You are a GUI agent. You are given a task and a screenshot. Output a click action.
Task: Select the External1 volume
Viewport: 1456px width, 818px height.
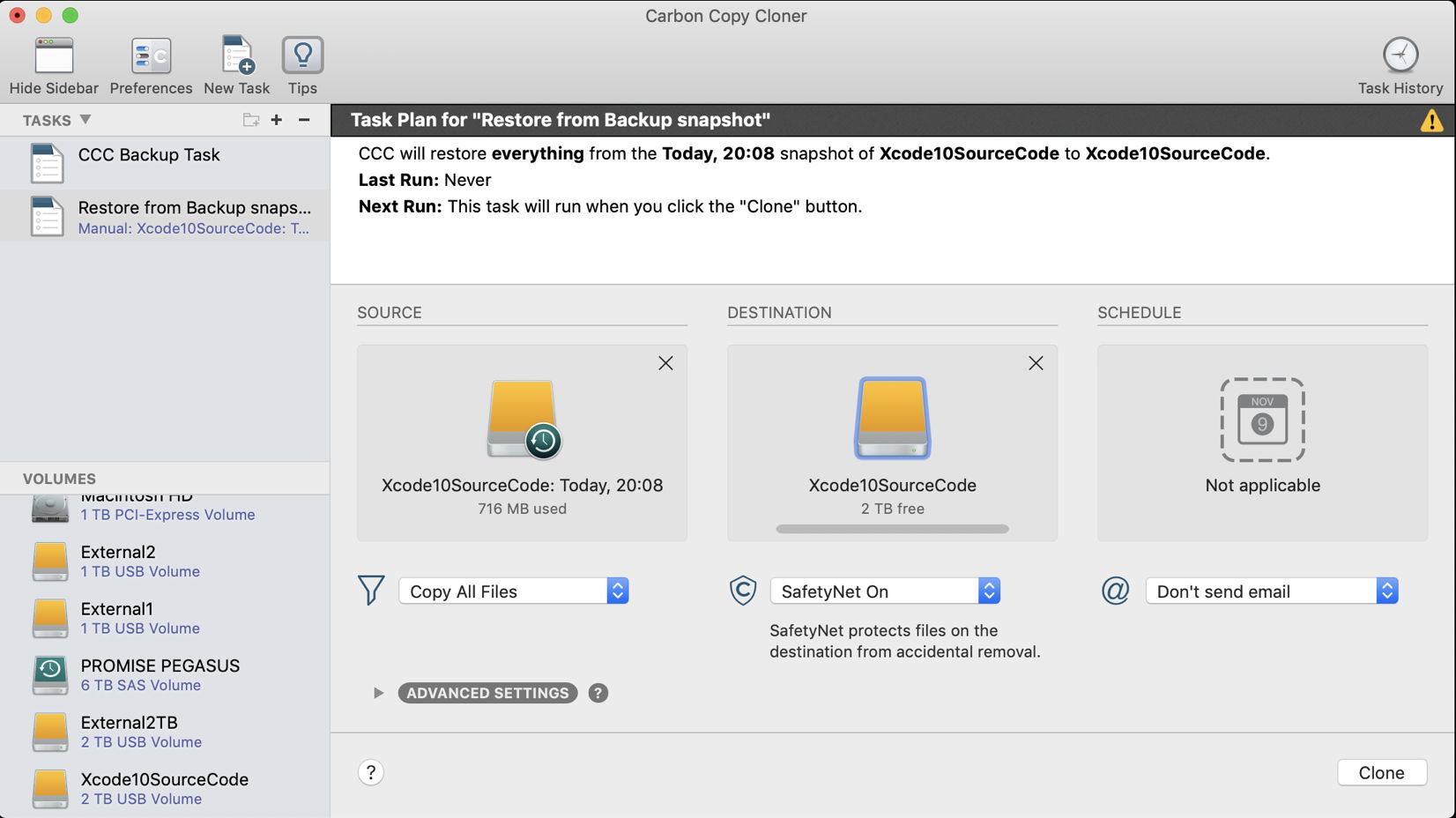point(165,618)
